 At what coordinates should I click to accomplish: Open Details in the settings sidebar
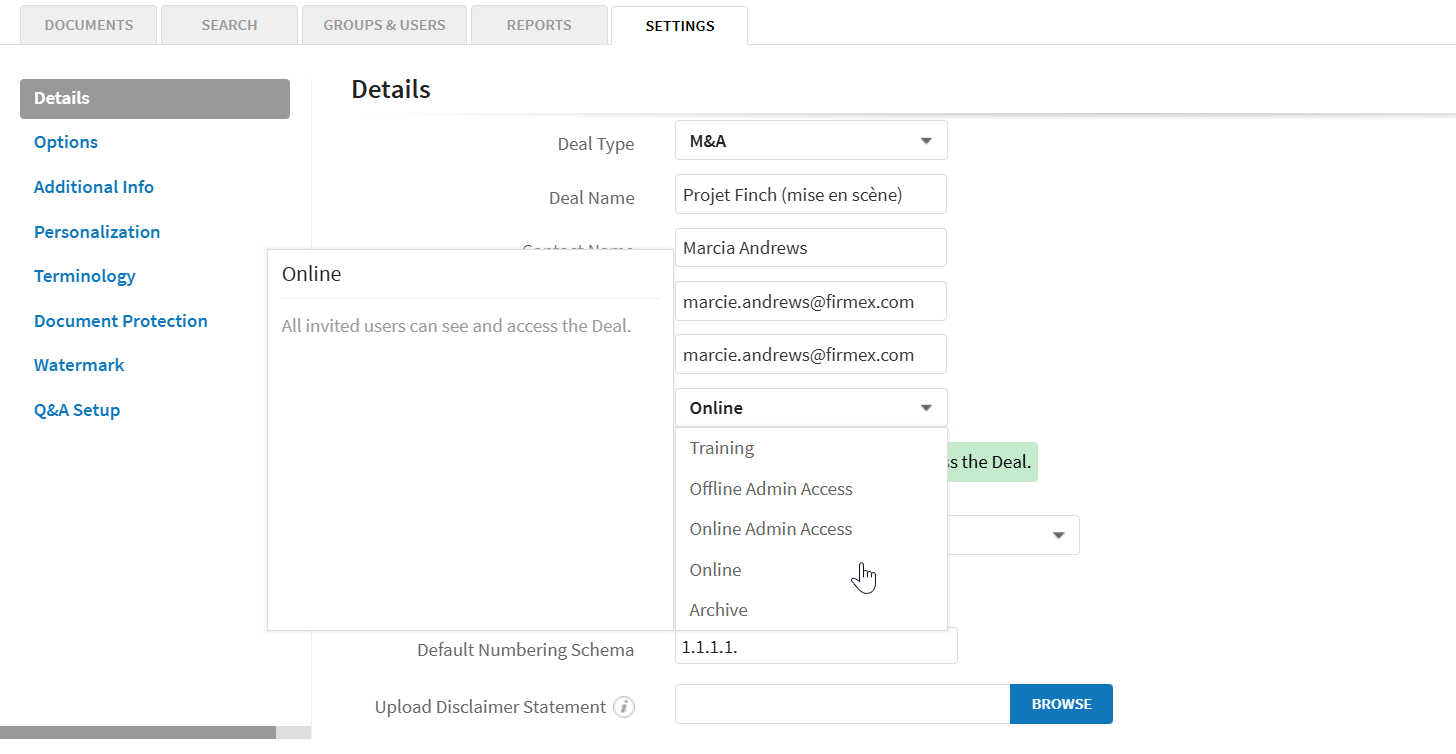[x=155, y=98]
